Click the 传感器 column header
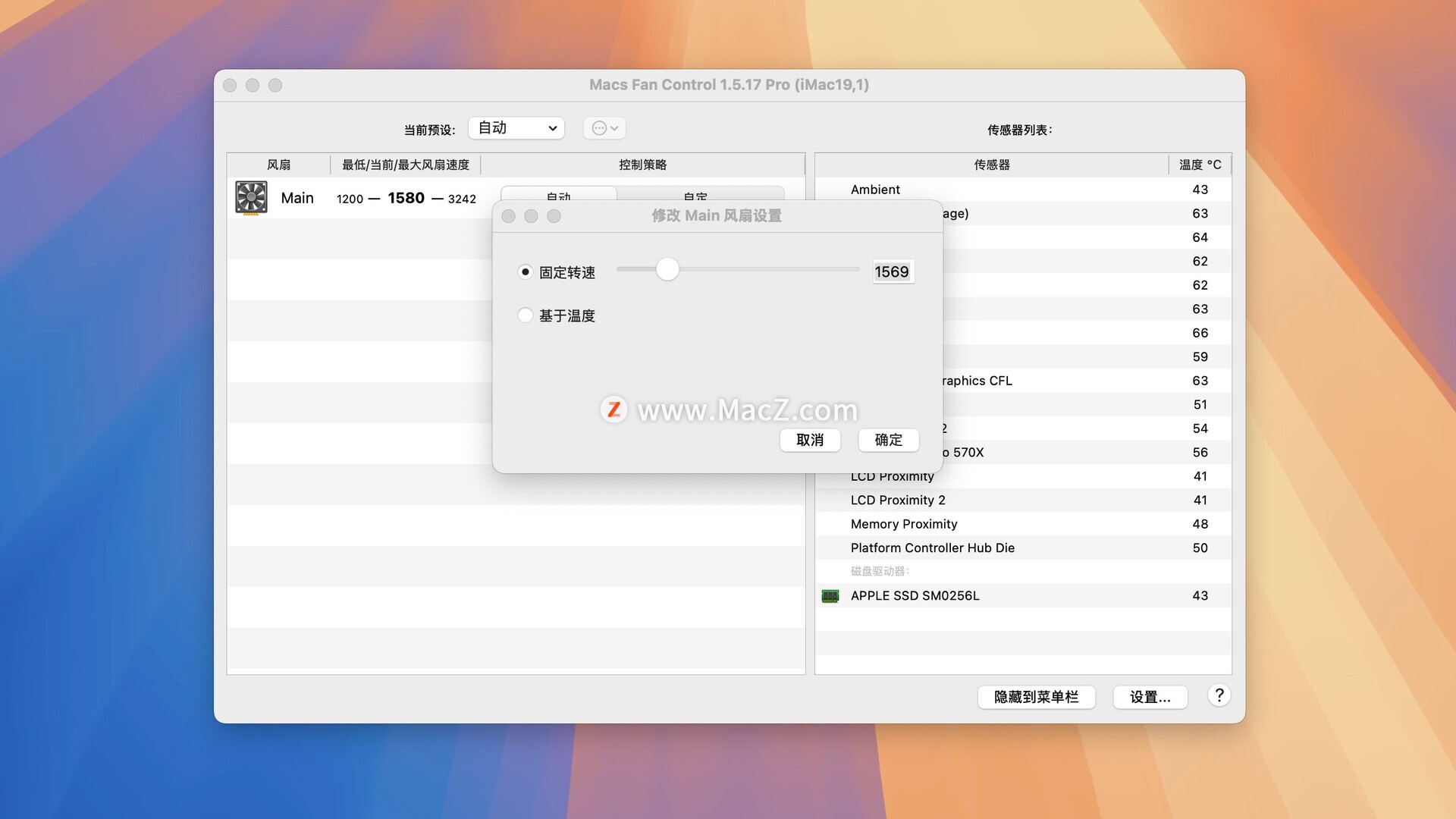The image size is (1456, 819). (992, 165)
